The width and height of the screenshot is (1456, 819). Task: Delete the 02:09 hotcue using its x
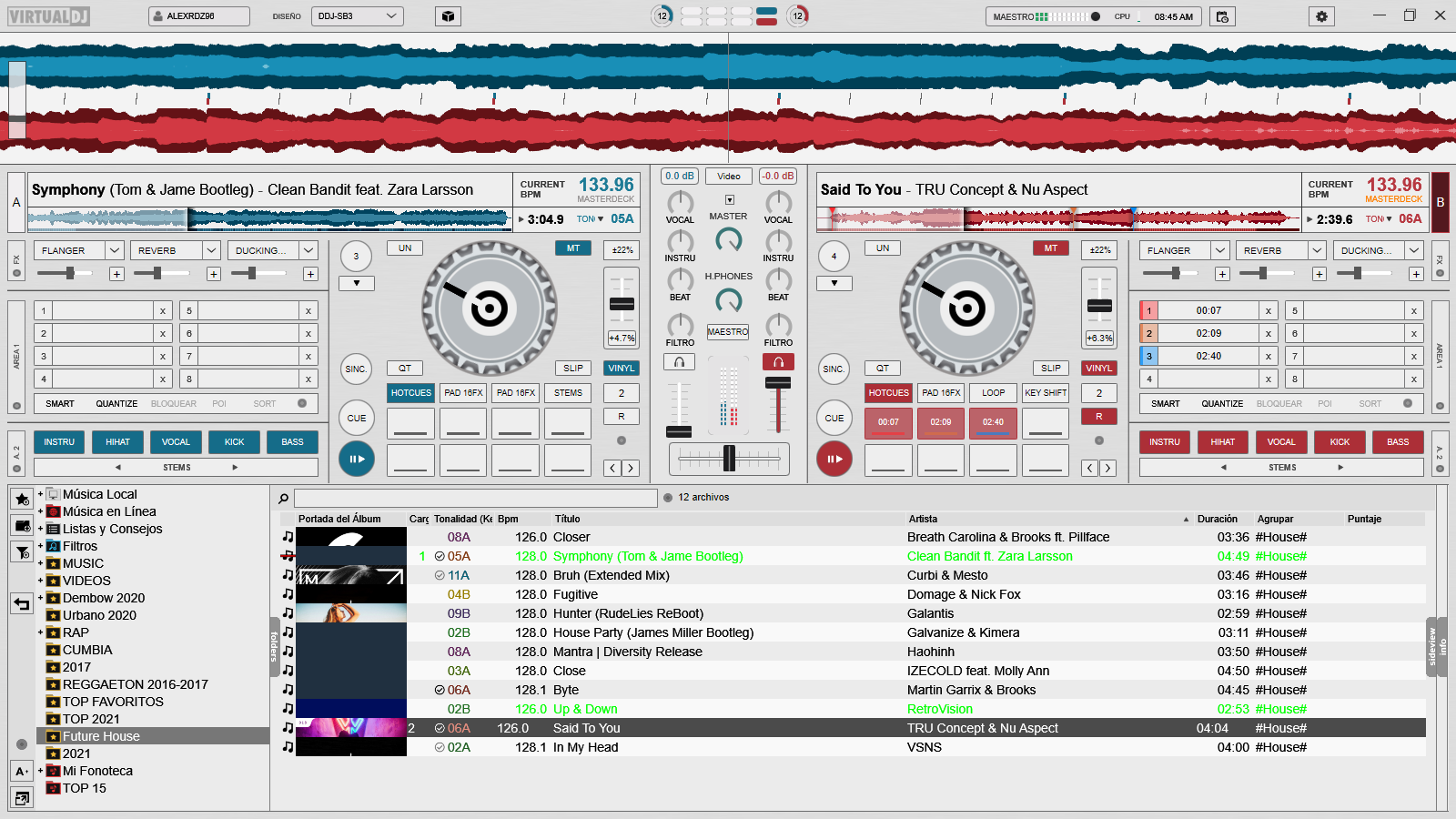tap(1269, 334)
